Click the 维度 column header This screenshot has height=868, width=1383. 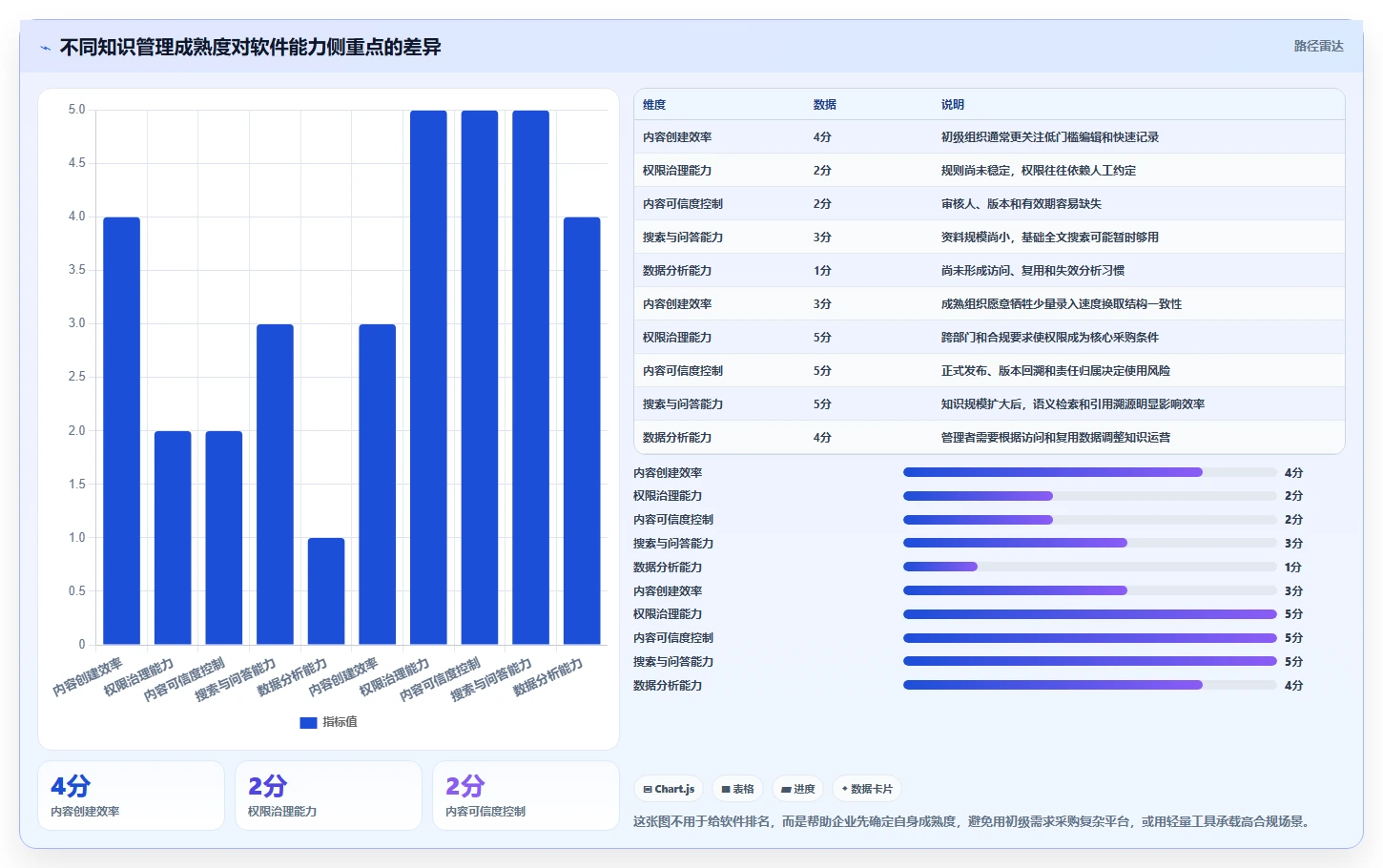point(654,105)
